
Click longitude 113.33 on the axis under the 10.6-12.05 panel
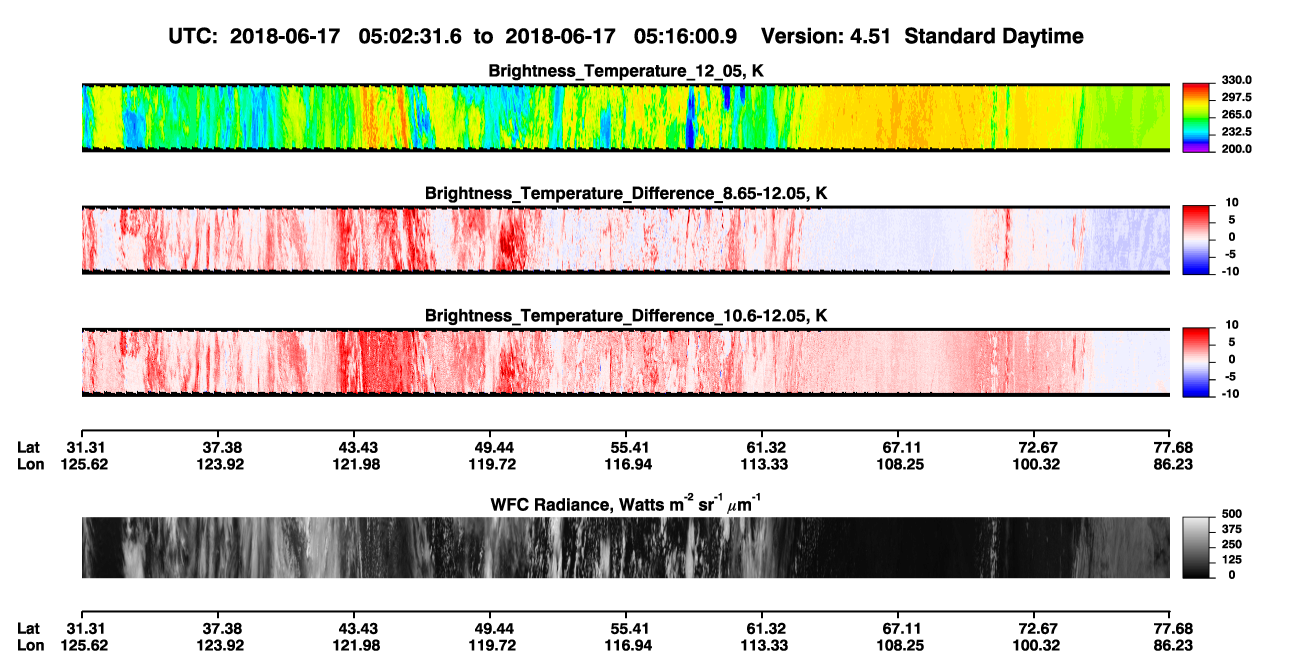click(x=762, y=463)
